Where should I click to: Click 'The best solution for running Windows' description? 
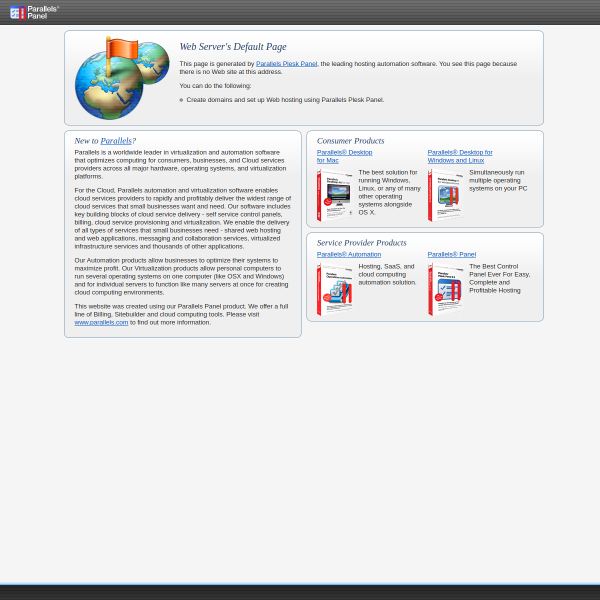click(389, 192)
